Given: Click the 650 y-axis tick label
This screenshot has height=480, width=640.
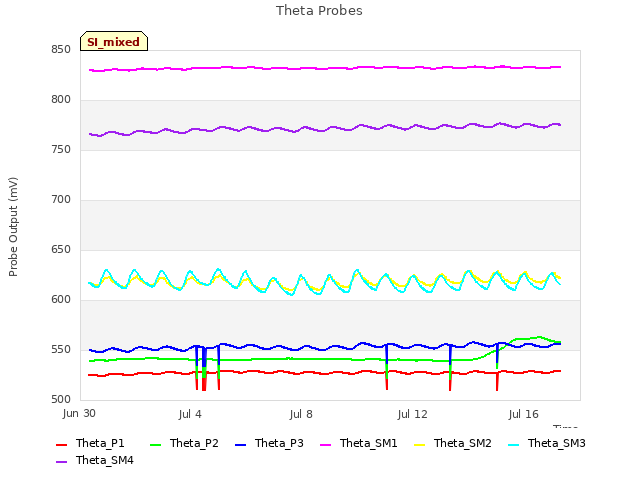Looking at the screenshot, I should tap(61, 249).
